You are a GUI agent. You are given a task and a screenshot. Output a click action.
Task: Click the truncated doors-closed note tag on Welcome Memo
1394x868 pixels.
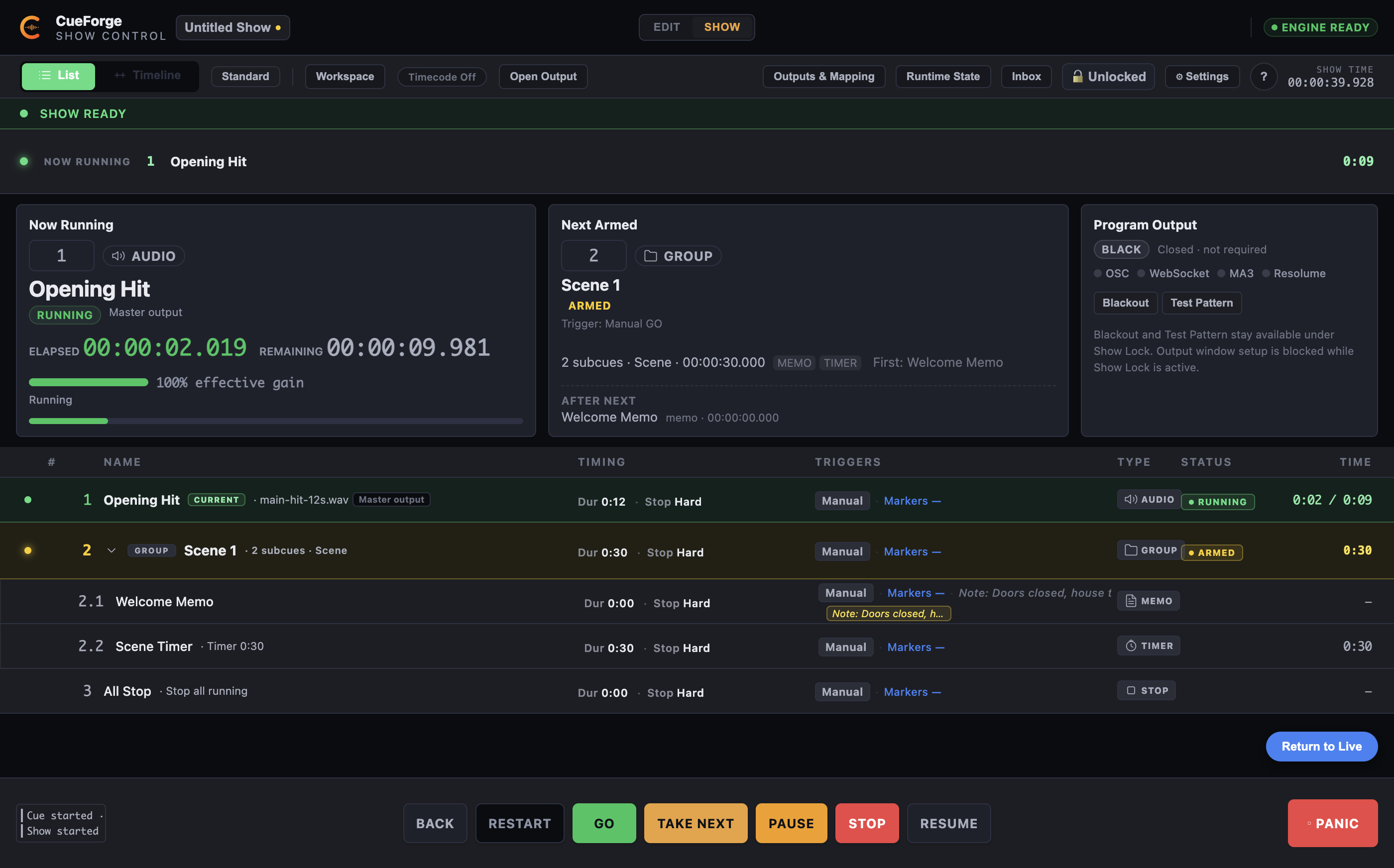(888, 614)
